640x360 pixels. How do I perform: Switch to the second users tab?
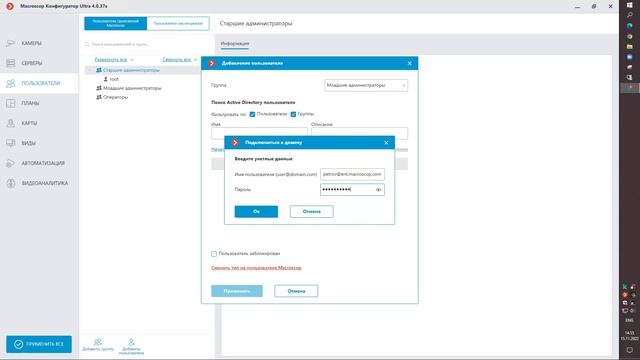[178, 23]
